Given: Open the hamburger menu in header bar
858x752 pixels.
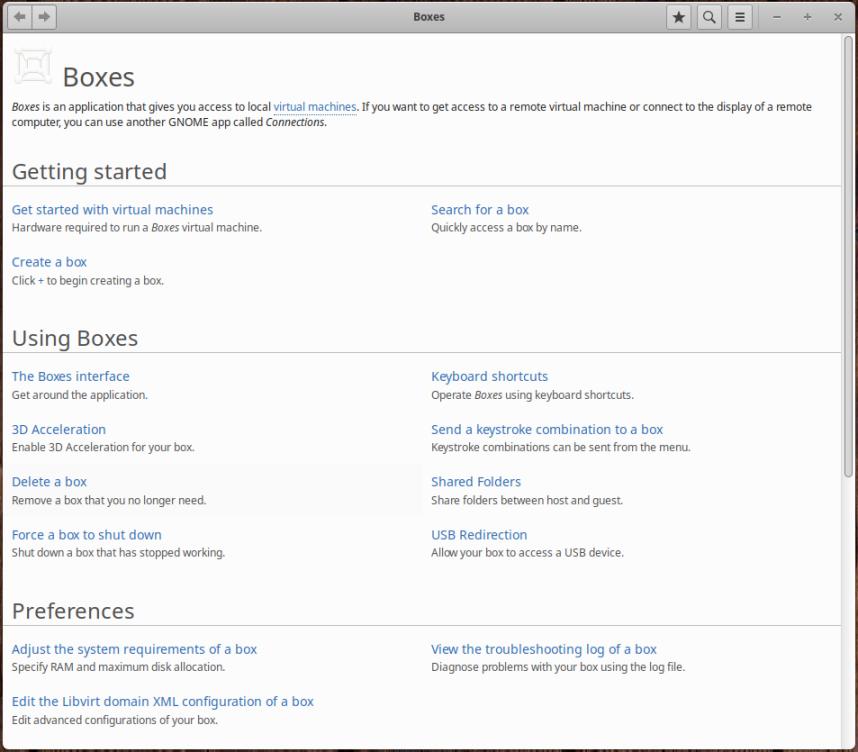Looking at the screenshot, I should pos(740,18).
